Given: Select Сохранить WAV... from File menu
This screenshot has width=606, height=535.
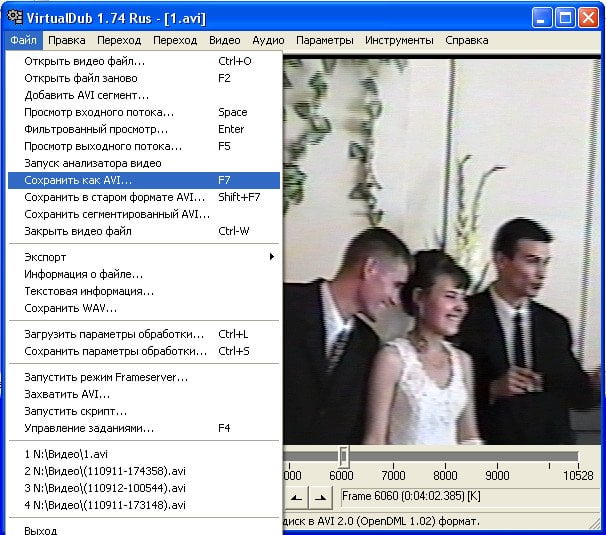Looking at the screenshot, I should pos(70,308).
